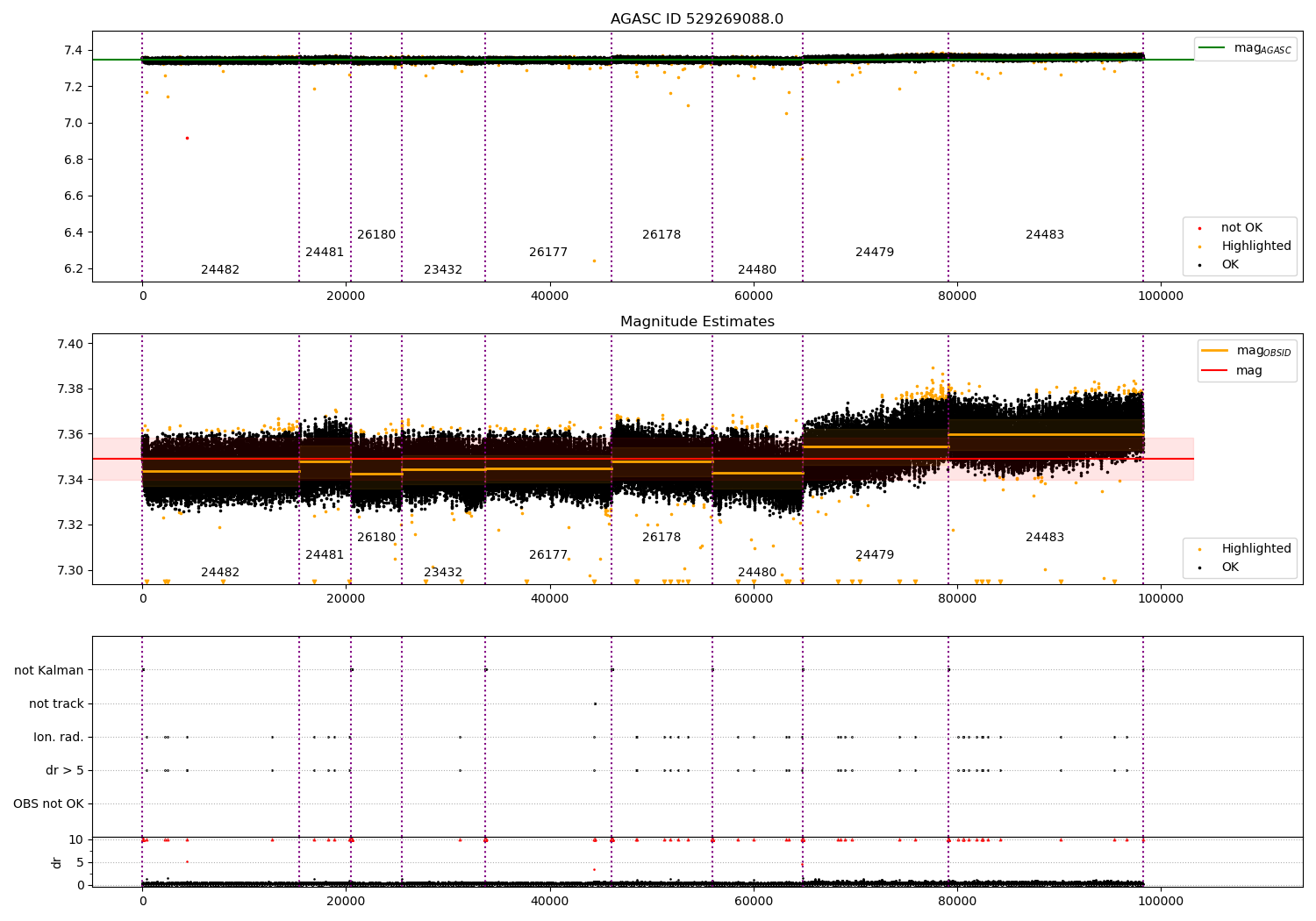Click the 7.2 y-axis tick label
This screenshot has height=921, width=1316.
tap(74, 87)
